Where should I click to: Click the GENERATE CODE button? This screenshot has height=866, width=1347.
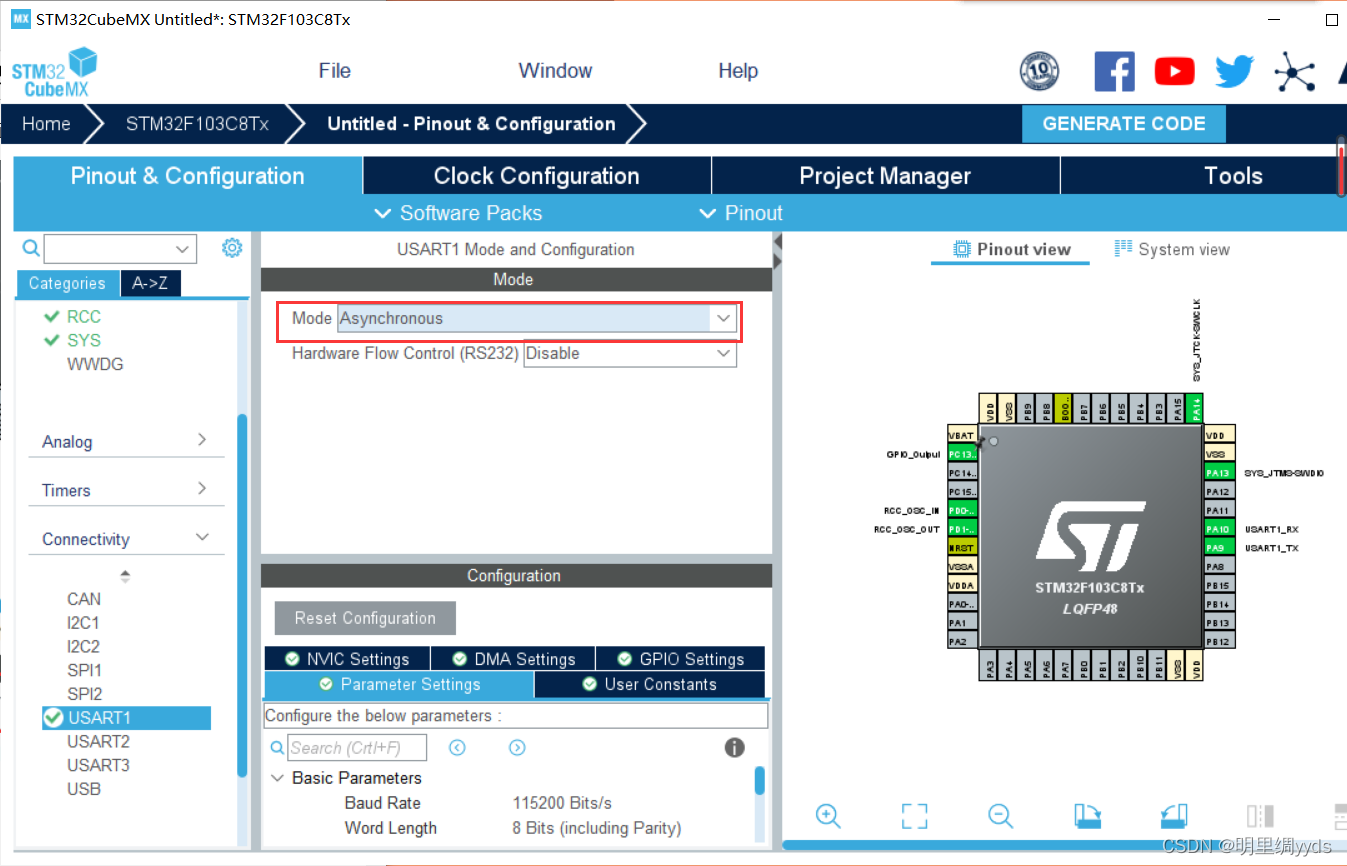pos(1124,124)
